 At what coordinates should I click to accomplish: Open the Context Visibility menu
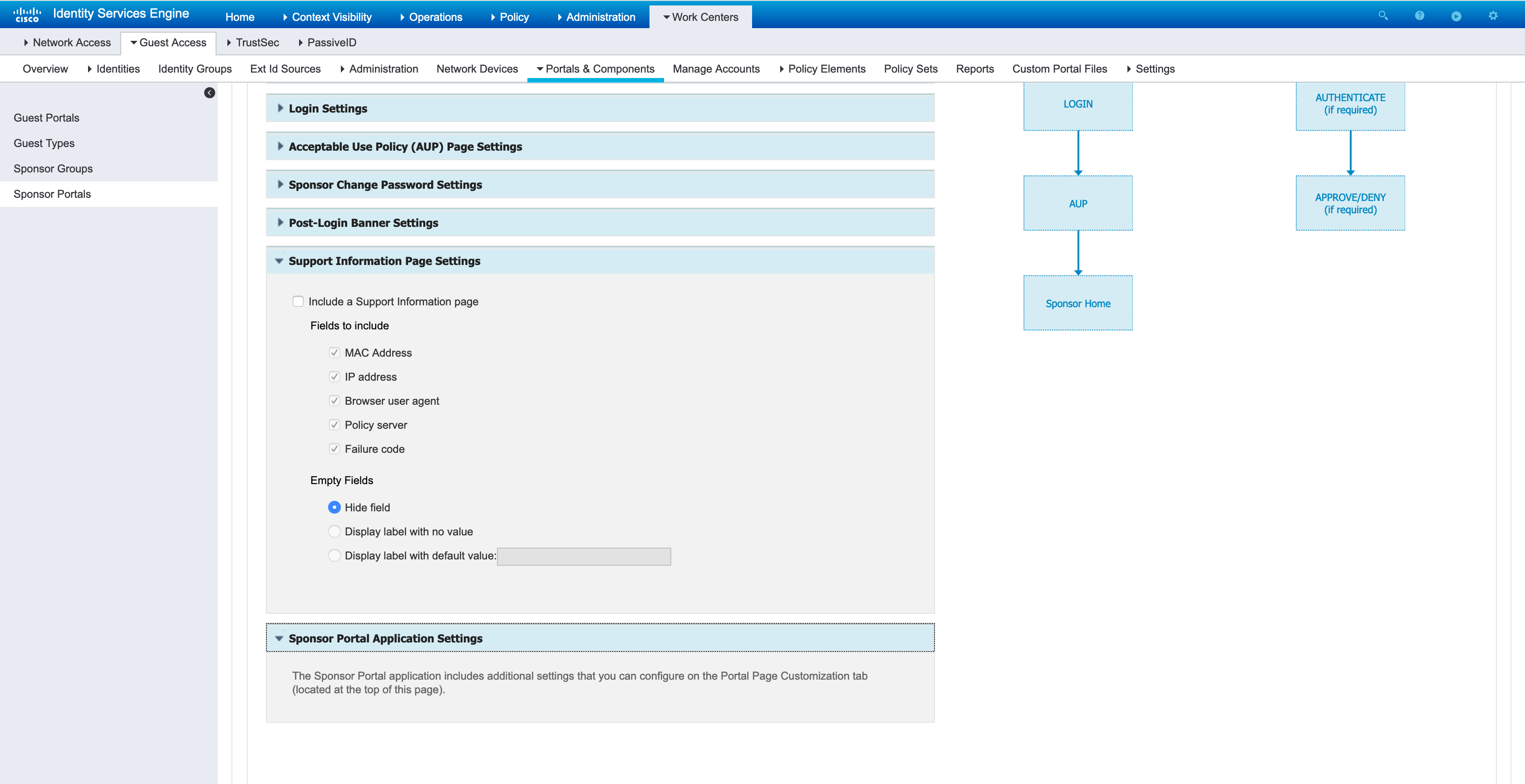[327, 17]
